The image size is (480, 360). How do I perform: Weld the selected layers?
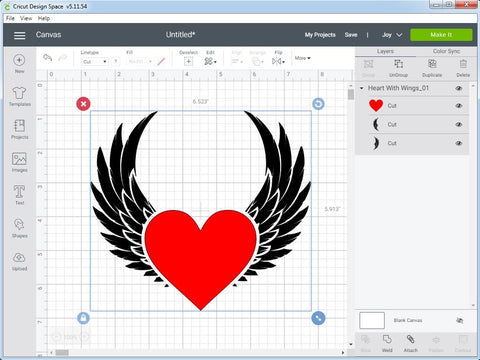click(387, 343)
